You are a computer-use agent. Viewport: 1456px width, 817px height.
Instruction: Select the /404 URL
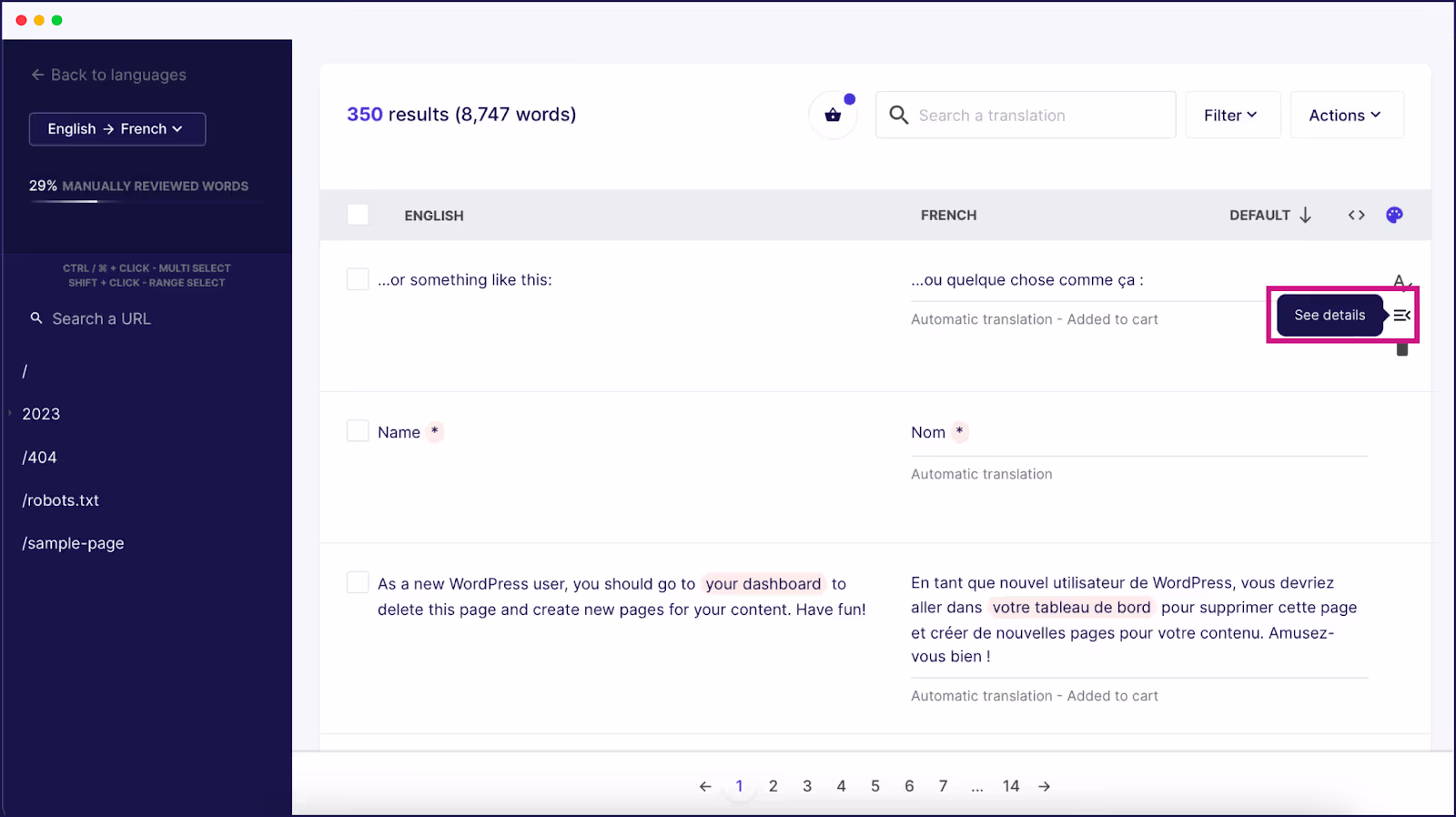point(39,458)
